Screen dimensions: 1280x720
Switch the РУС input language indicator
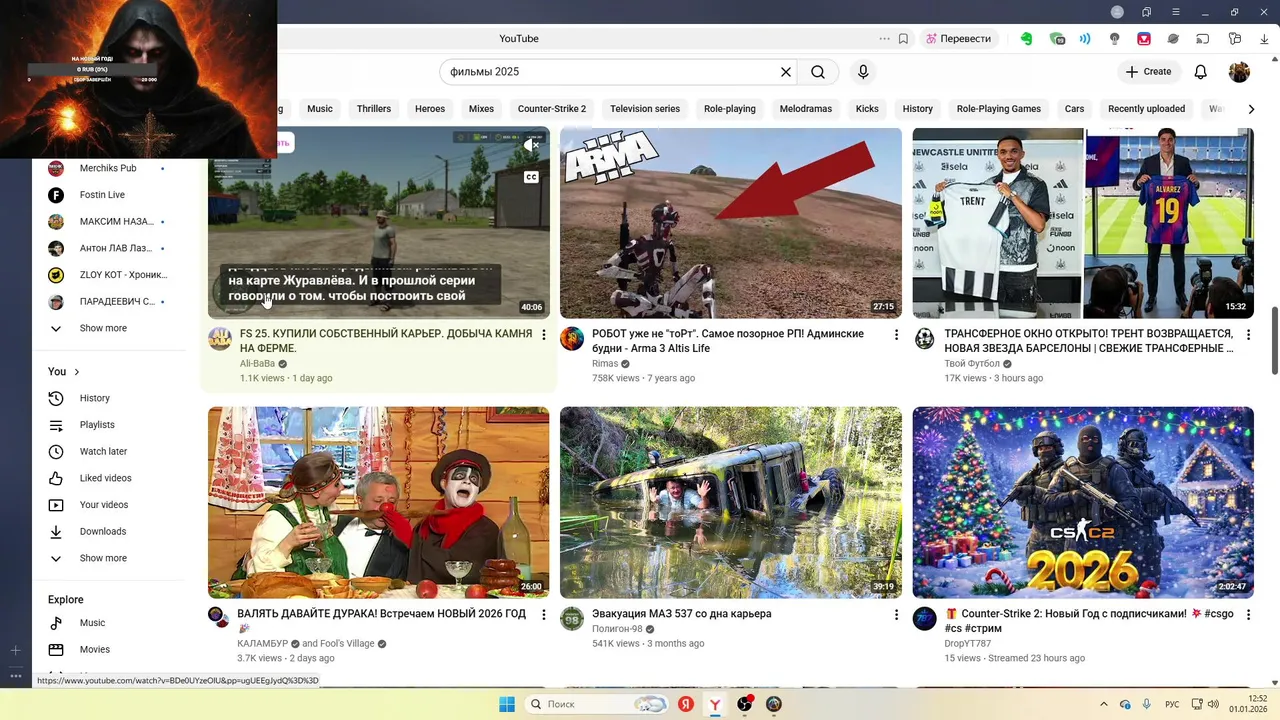coord(1172,704)
